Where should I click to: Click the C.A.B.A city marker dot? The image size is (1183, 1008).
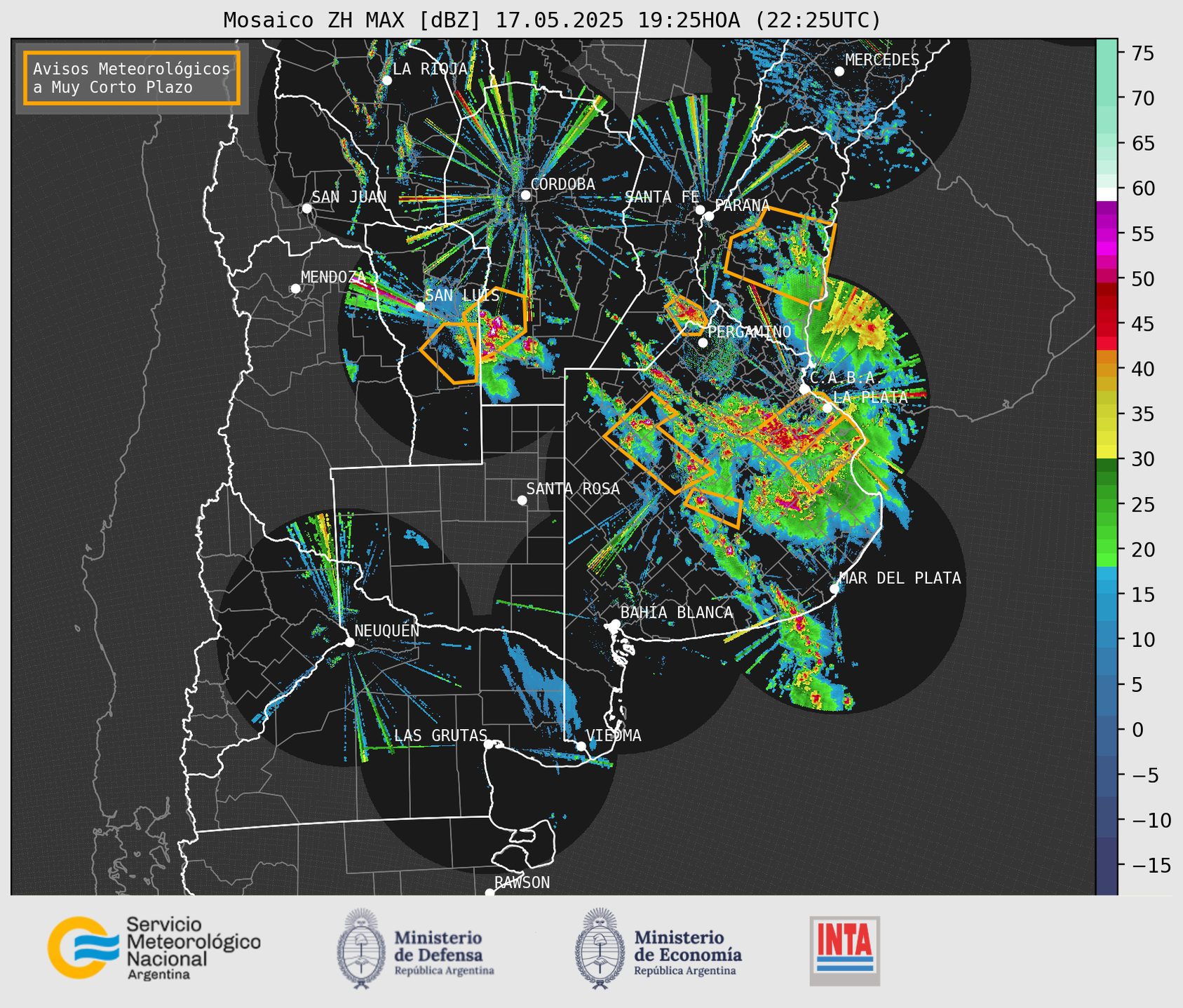pos(804,389)
